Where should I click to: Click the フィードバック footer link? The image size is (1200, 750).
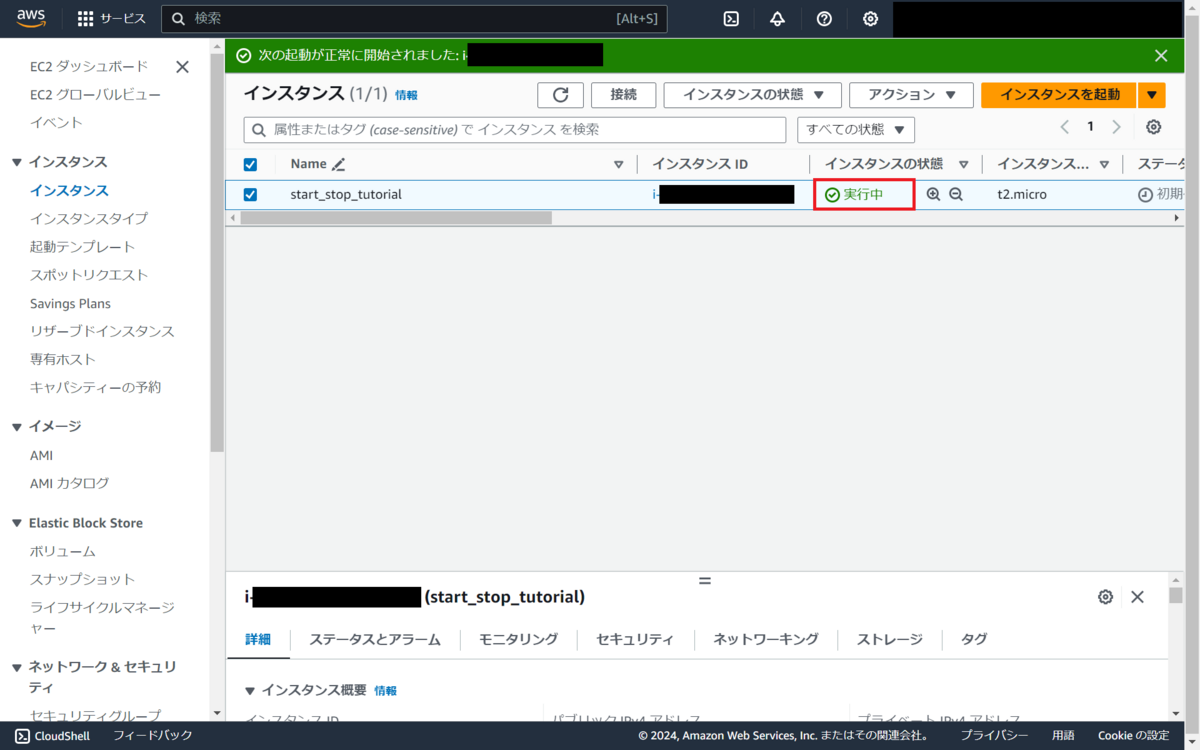[x=152, y=736]
